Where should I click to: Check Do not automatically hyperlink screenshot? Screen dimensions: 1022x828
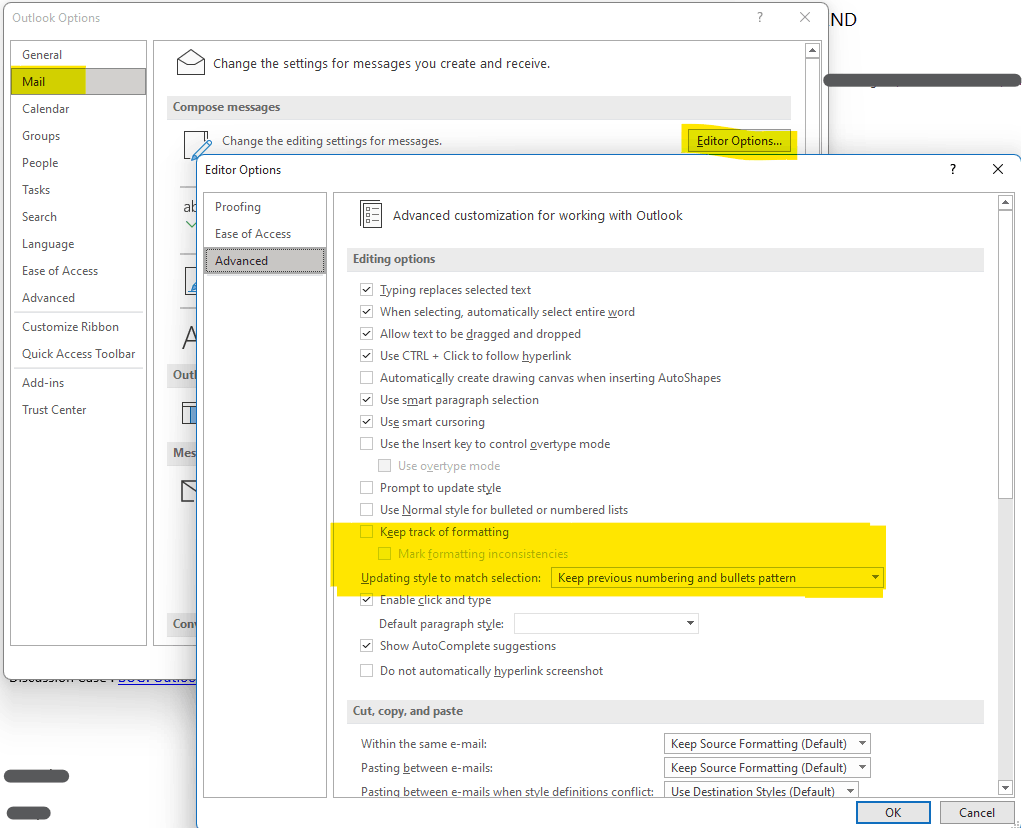click(367, 671)
